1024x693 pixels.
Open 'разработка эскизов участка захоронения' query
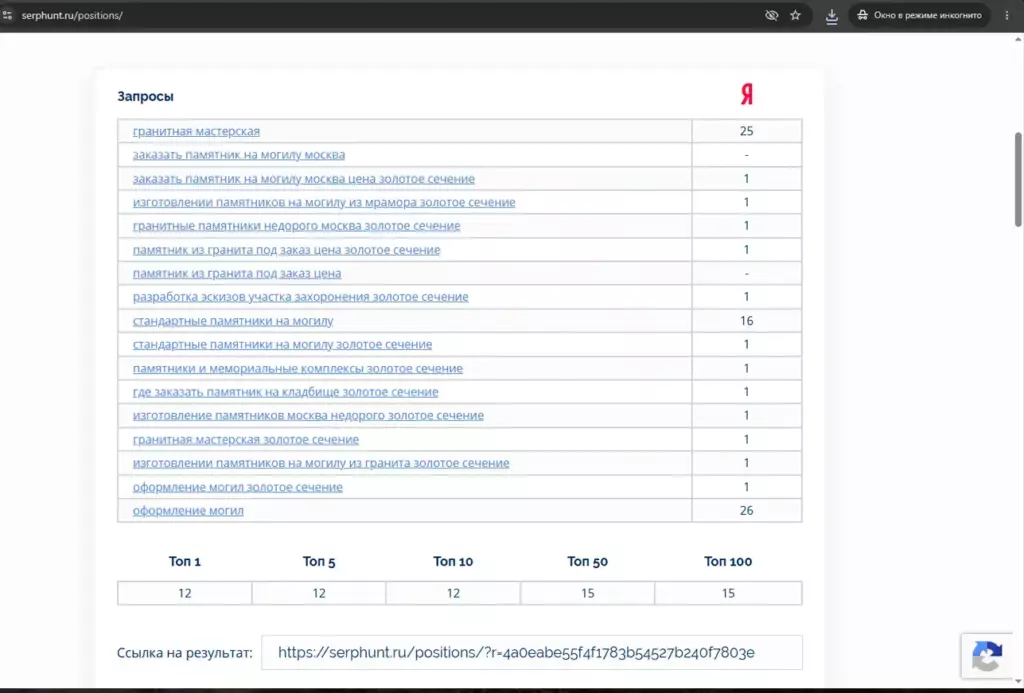point(300,297)
